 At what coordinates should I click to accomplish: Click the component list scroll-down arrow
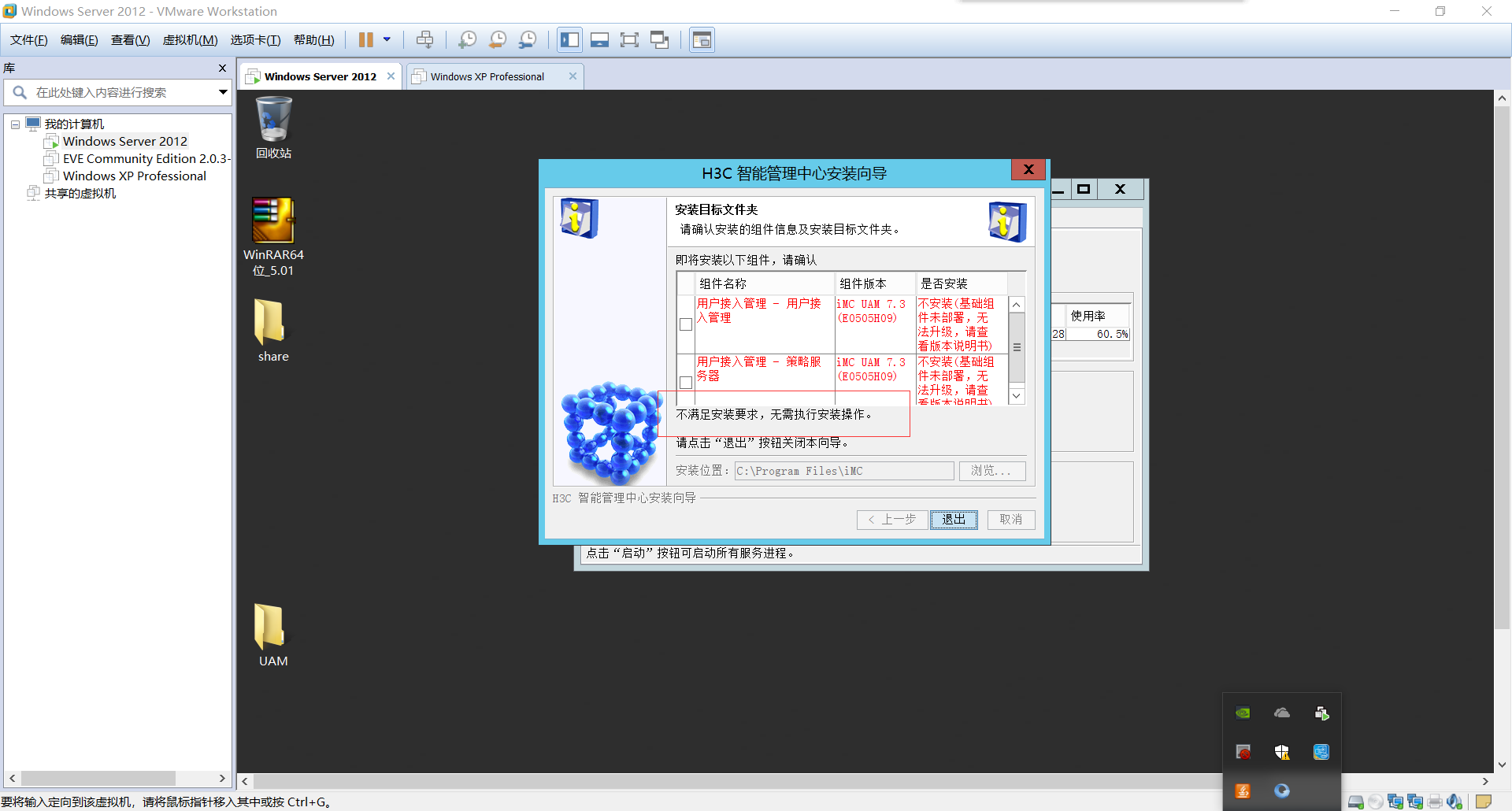coord(1017,396)
